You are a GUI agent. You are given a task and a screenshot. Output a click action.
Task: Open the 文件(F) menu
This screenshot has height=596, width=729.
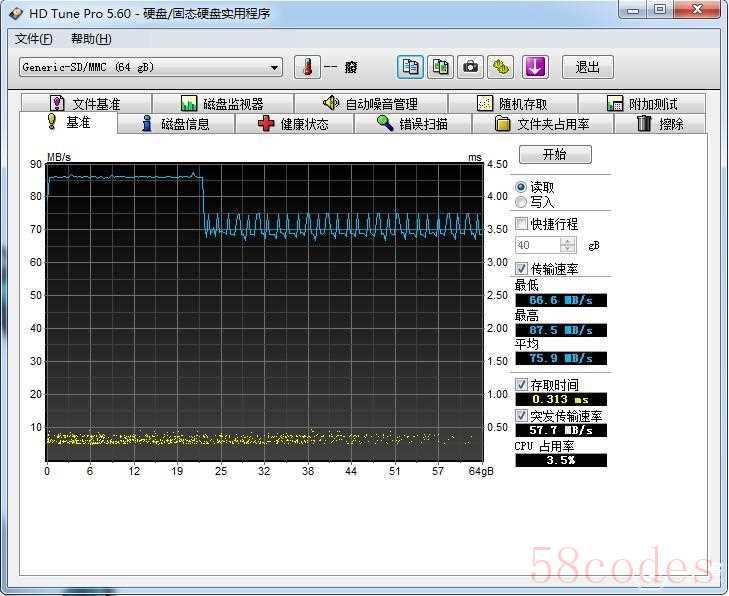(33, 39)
